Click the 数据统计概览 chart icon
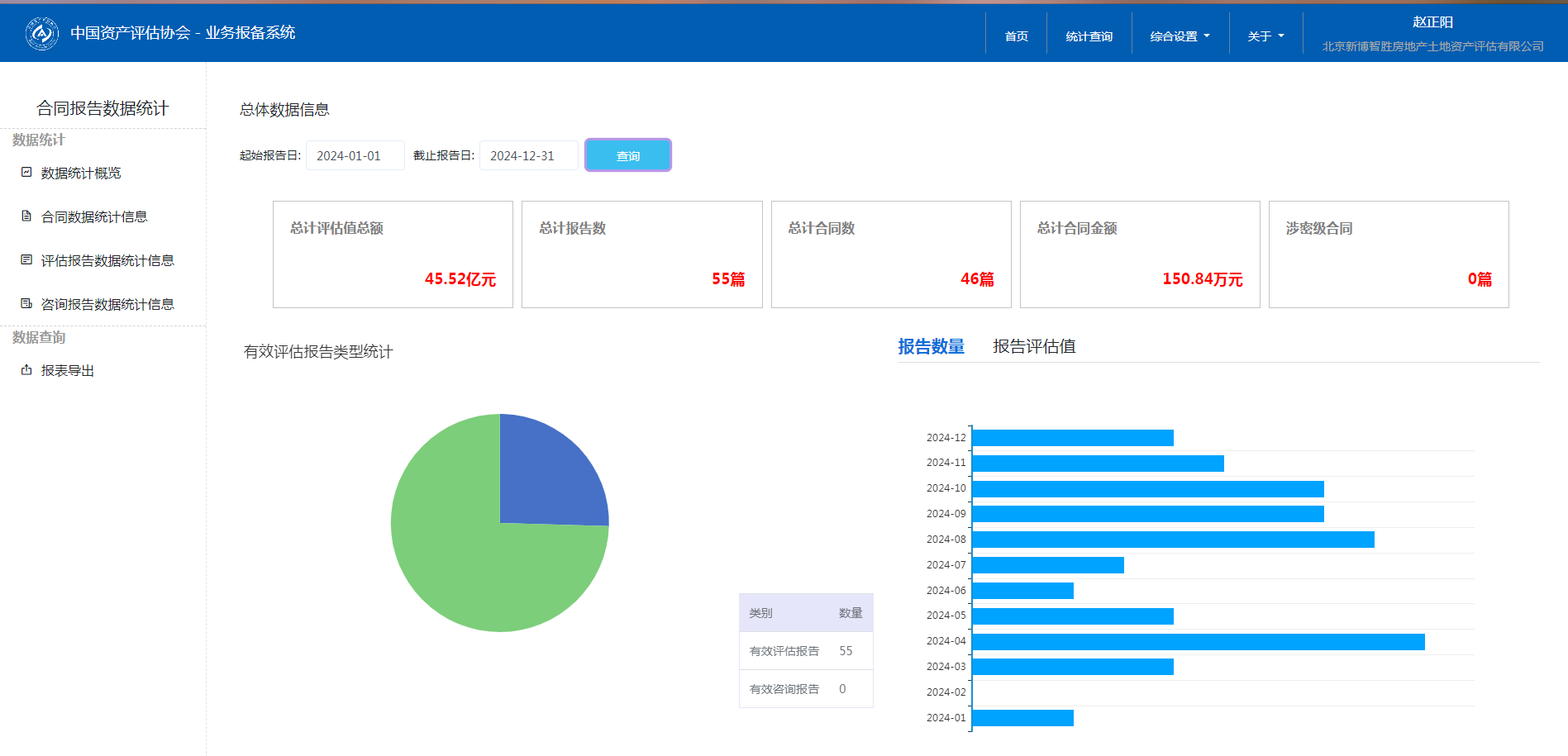The width and height of the screenshot is (1568, 756). (x=26, y=173)
